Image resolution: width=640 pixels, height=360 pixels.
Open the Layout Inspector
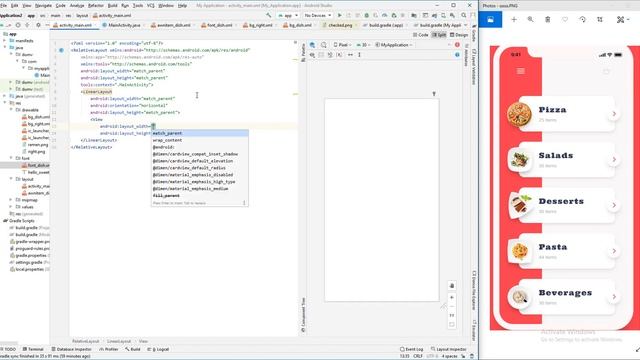(x=449, y=349)
